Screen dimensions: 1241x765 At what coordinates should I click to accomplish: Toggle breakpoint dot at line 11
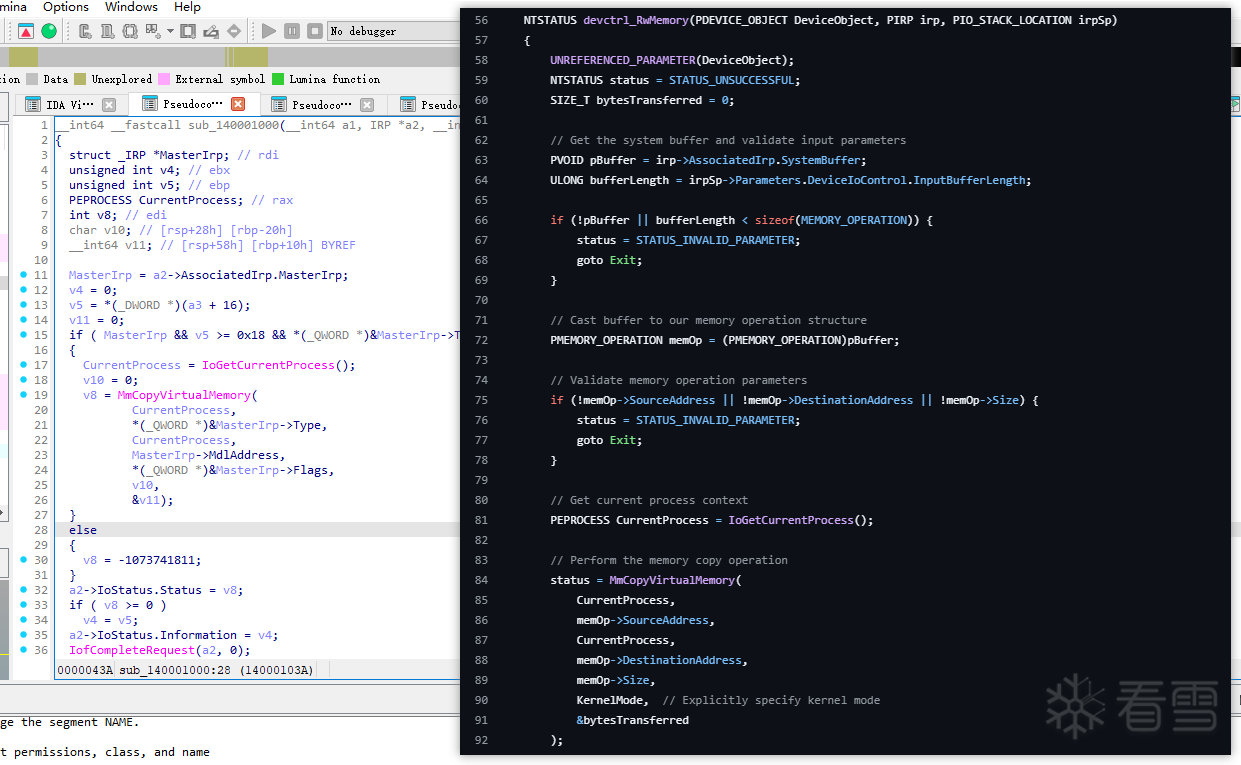click(x=24, y=275)
